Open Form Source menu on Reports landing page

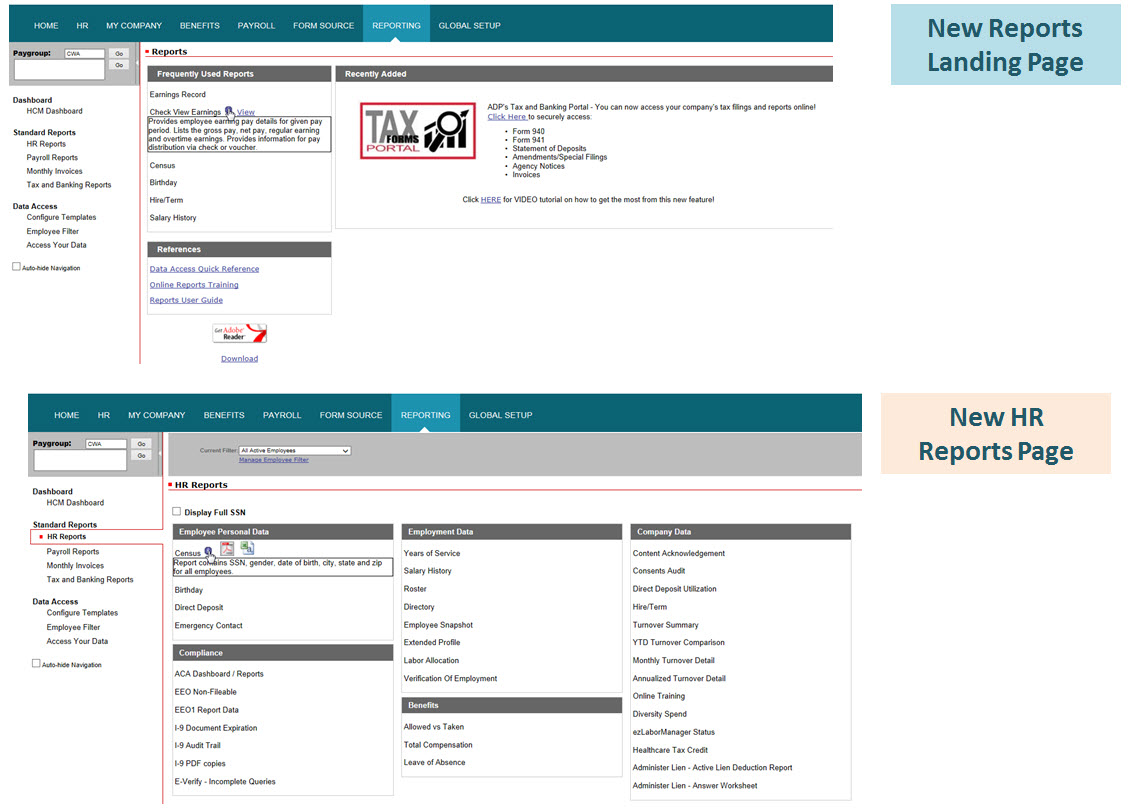click(x=323, y=25)
